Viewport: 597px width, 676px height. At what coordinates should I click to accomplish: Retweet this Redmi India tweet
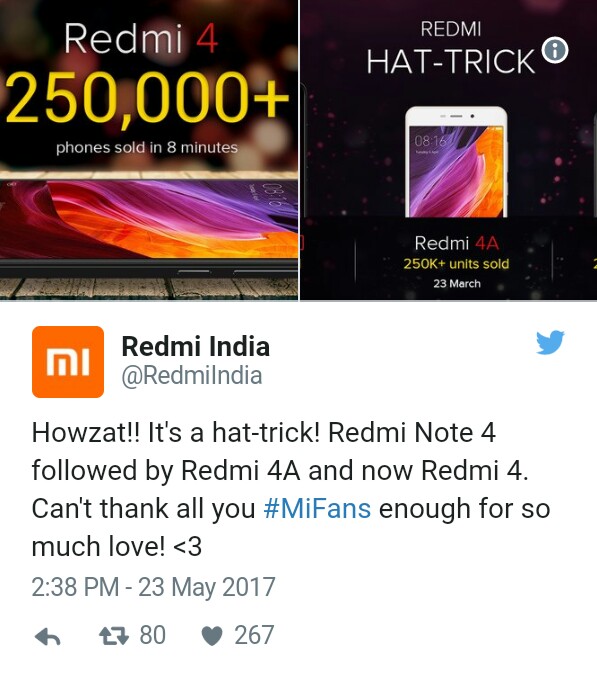tap(114, 636)
